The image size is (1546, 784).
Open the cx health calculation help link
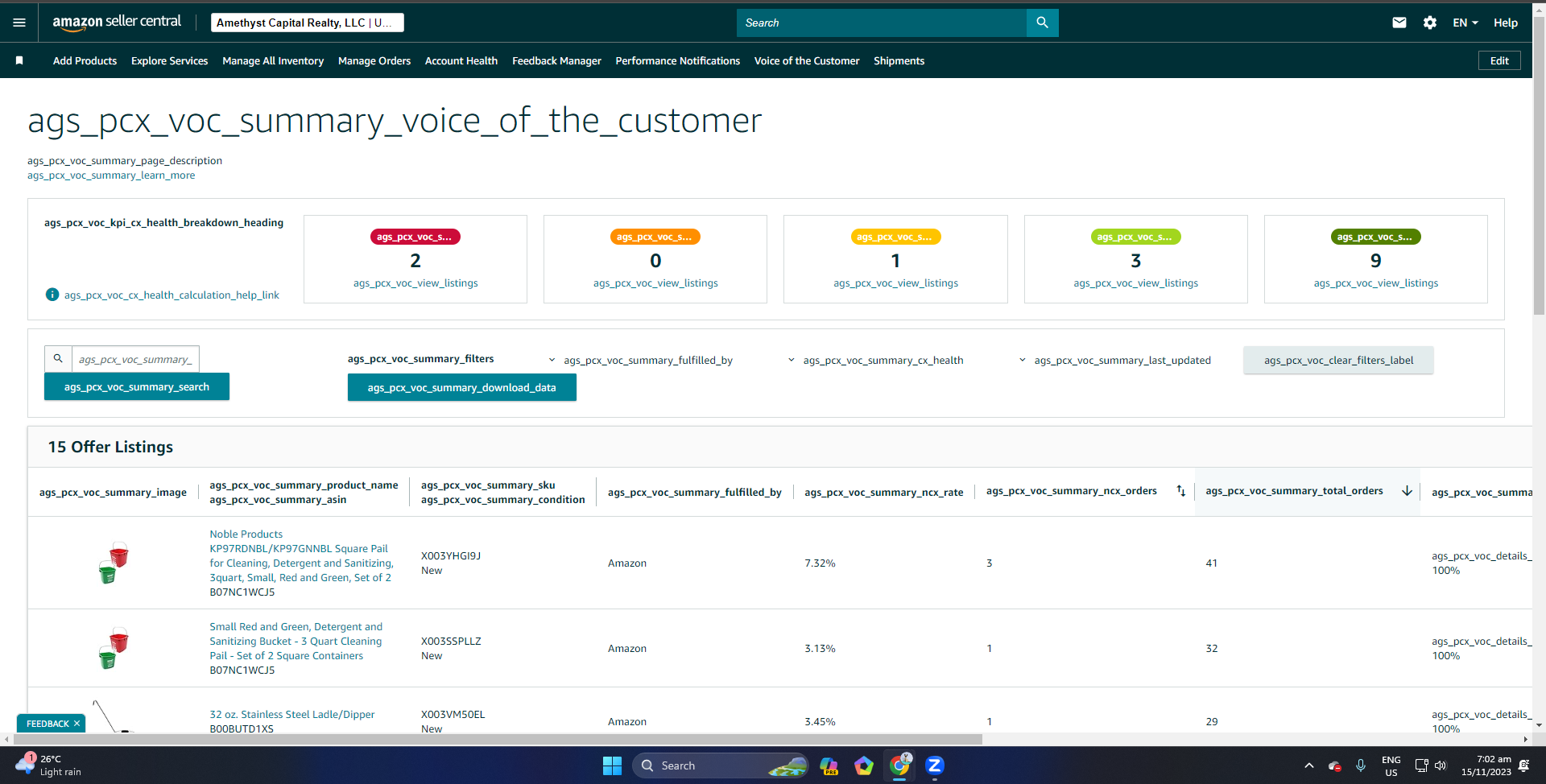(x=172, y=295)
